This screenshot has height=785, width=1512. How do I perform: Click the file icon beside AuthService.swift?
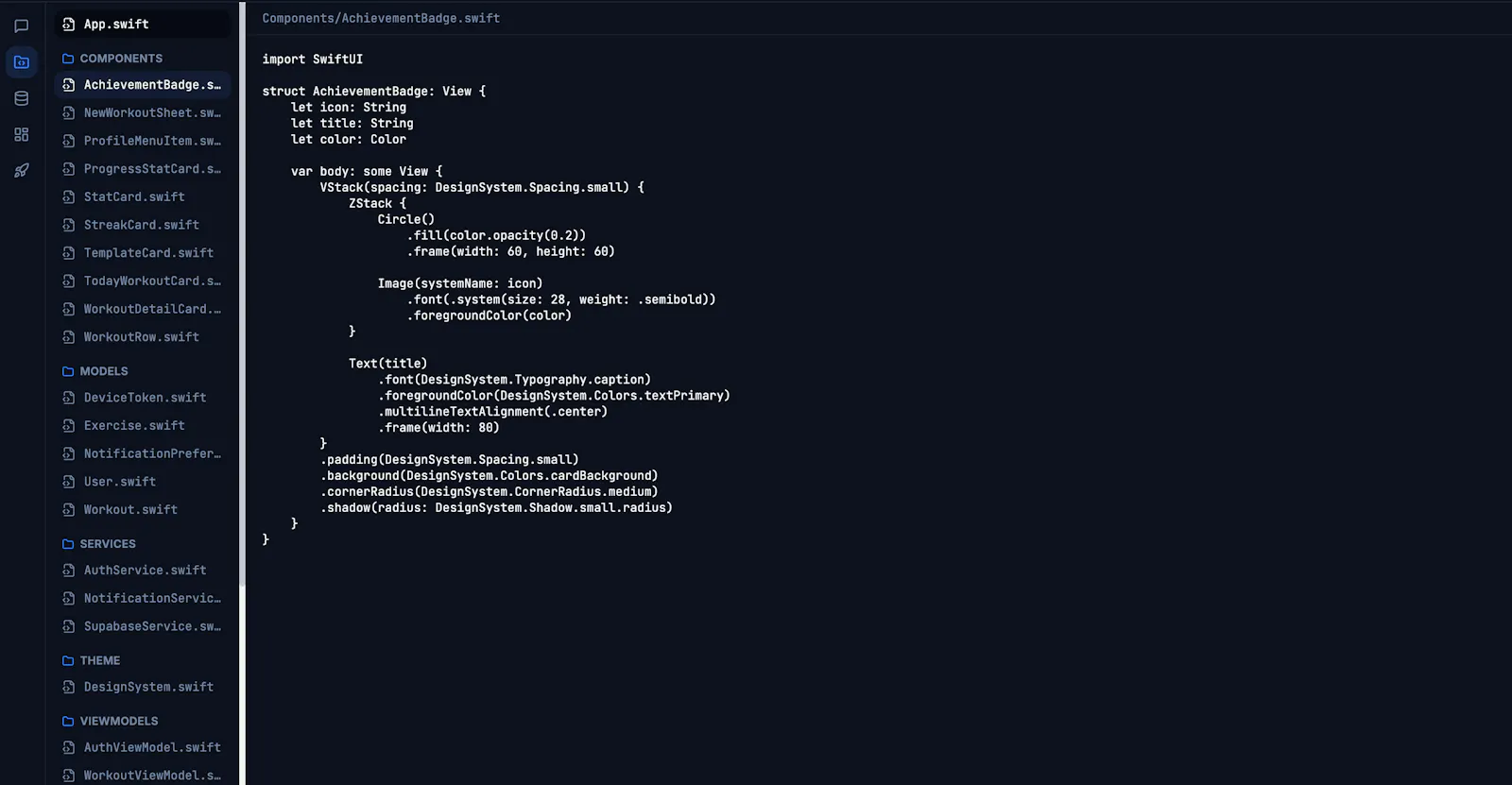[68, 571]
